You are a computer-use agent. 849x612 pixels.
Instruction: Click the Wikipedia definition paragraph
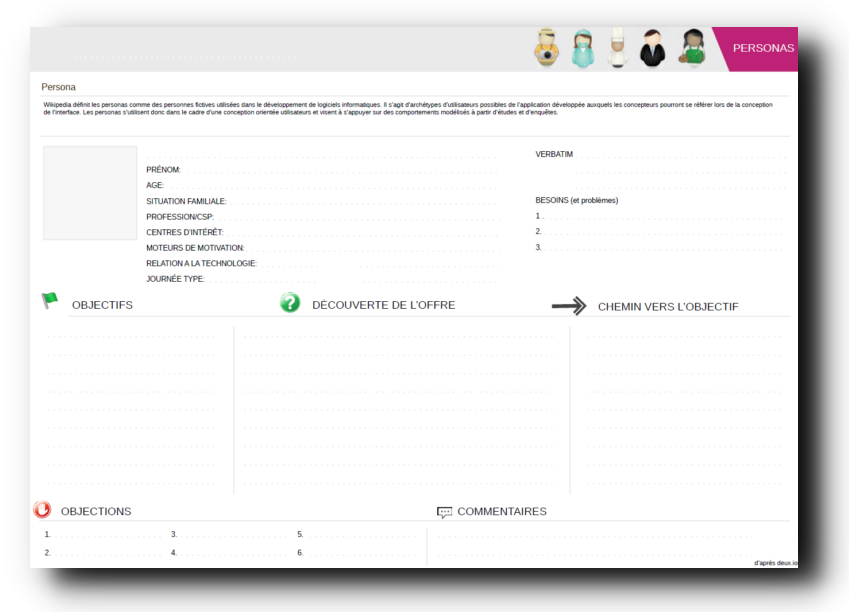(408, 108)
